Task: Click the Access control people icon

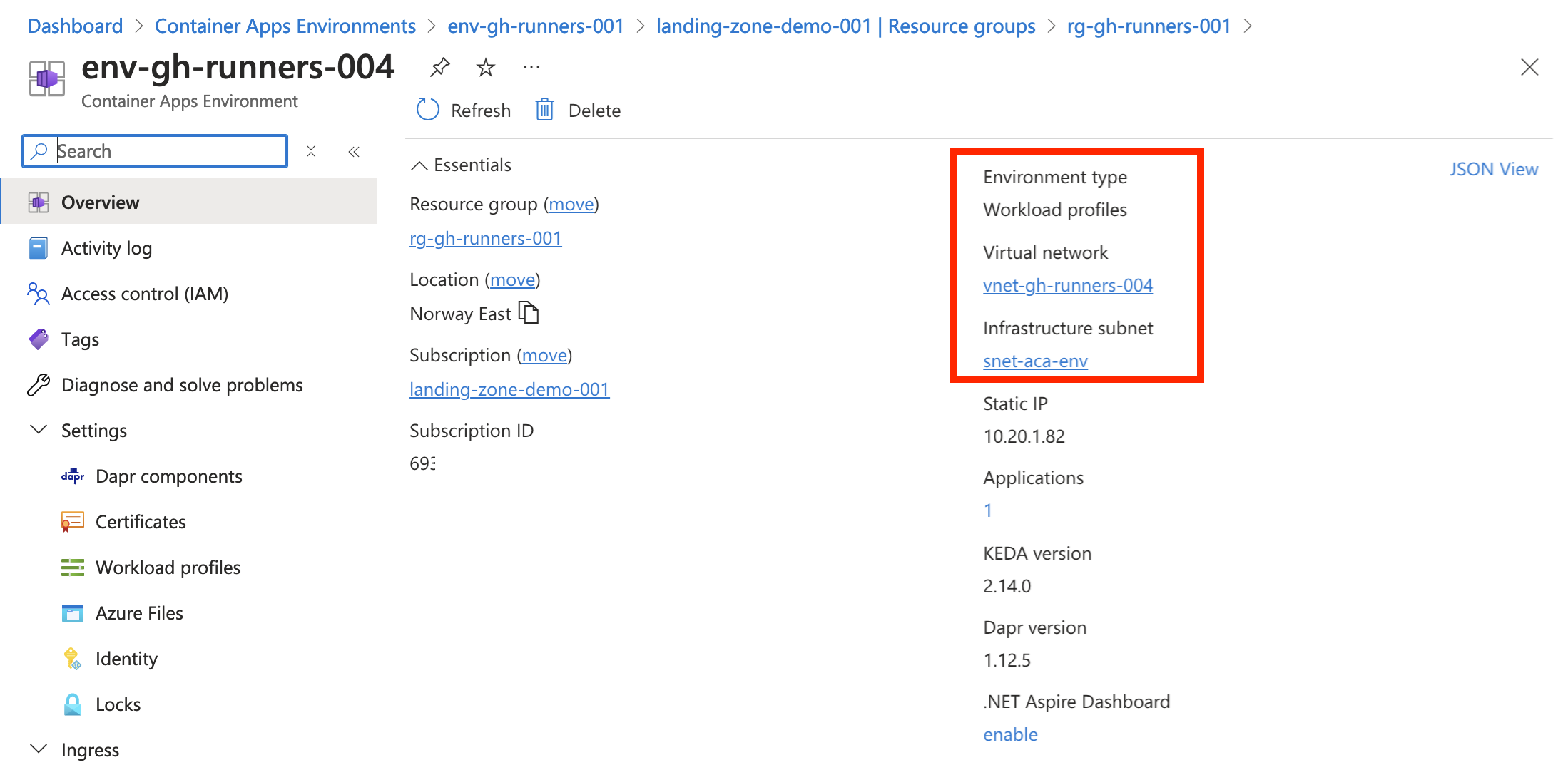Action: (x=39, y=294)
